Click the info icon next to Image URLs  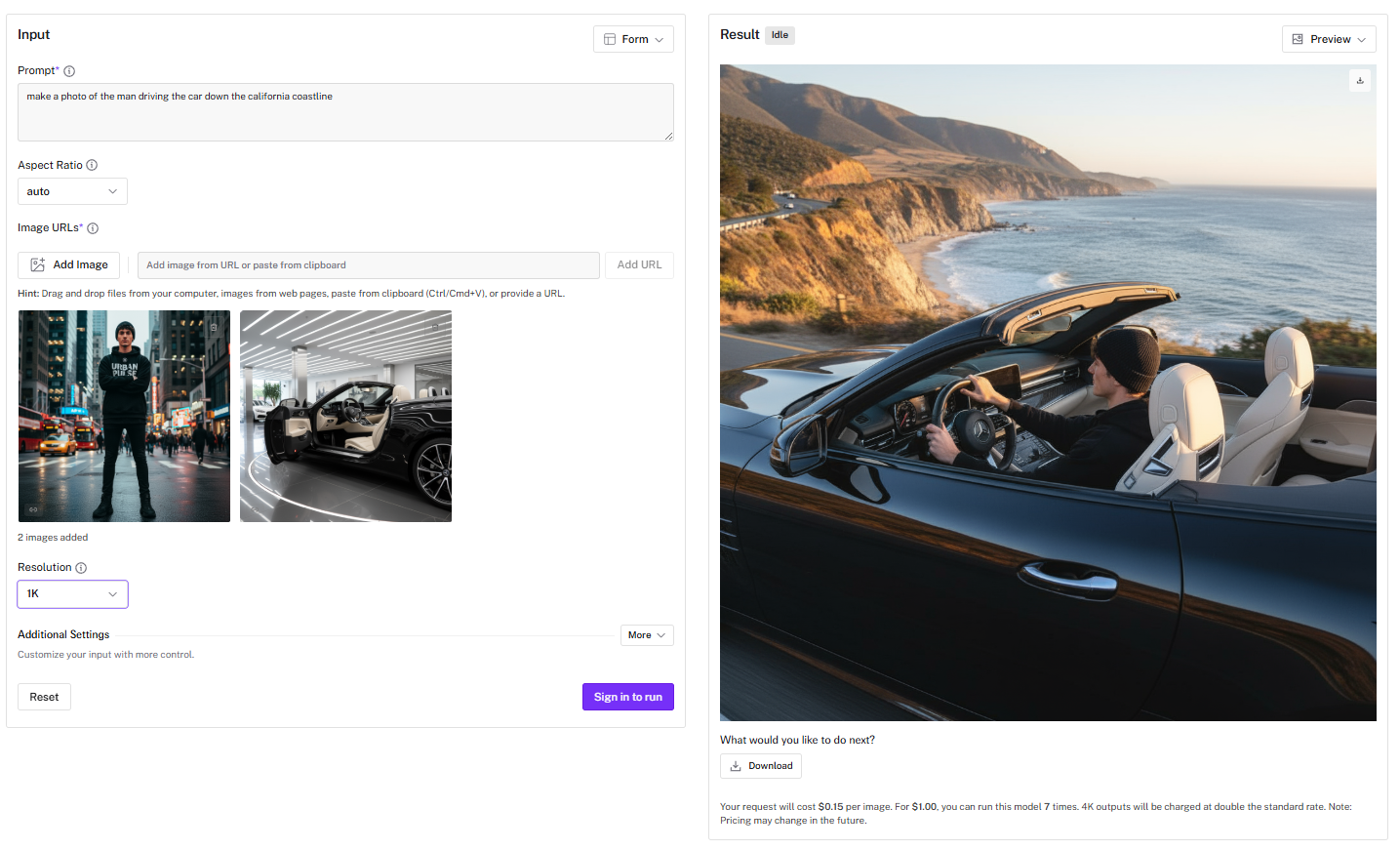click(x=93, y=228)
